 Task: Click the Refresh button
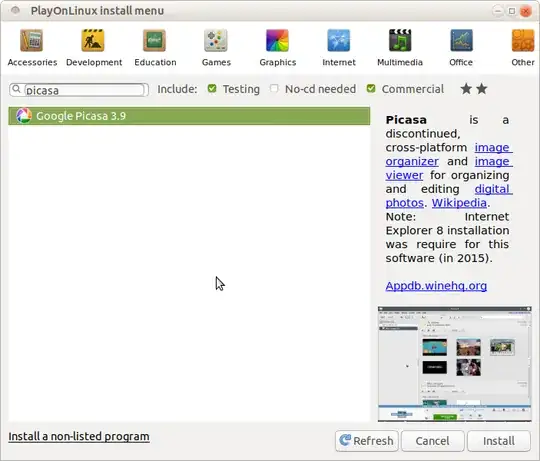(x=366, y=441)
